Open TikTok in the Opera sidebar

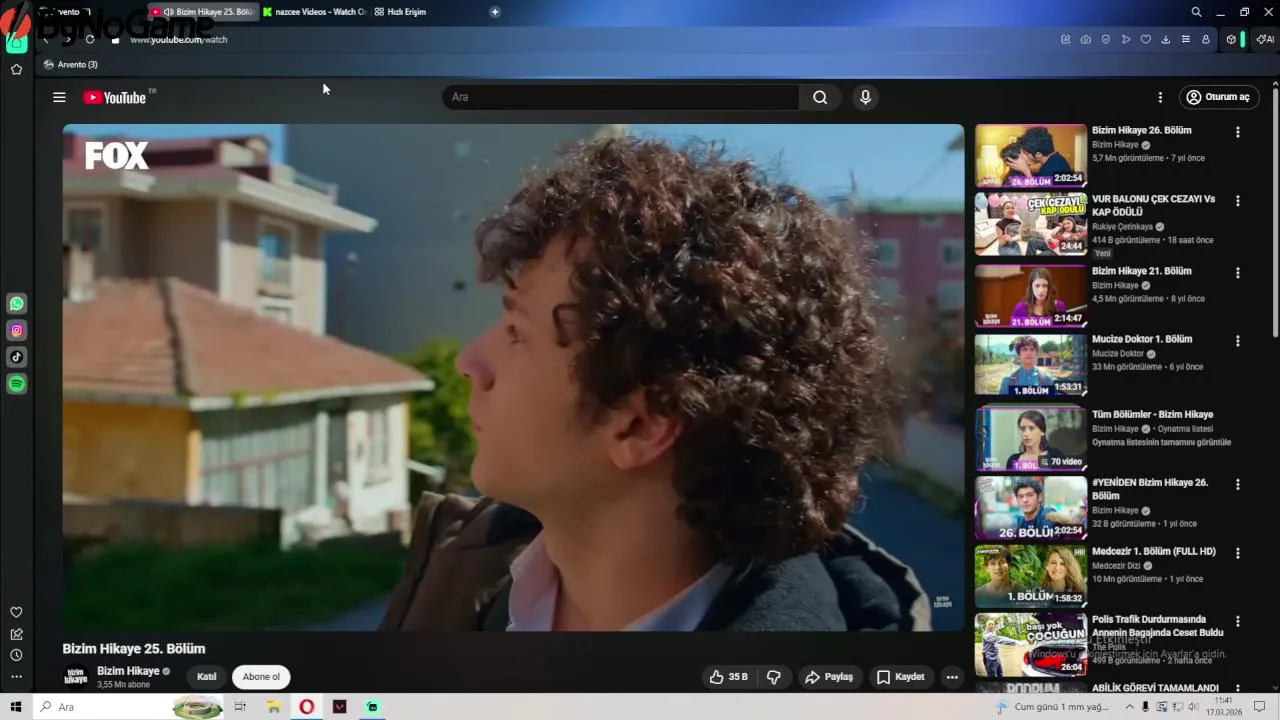tap(16, 357)
